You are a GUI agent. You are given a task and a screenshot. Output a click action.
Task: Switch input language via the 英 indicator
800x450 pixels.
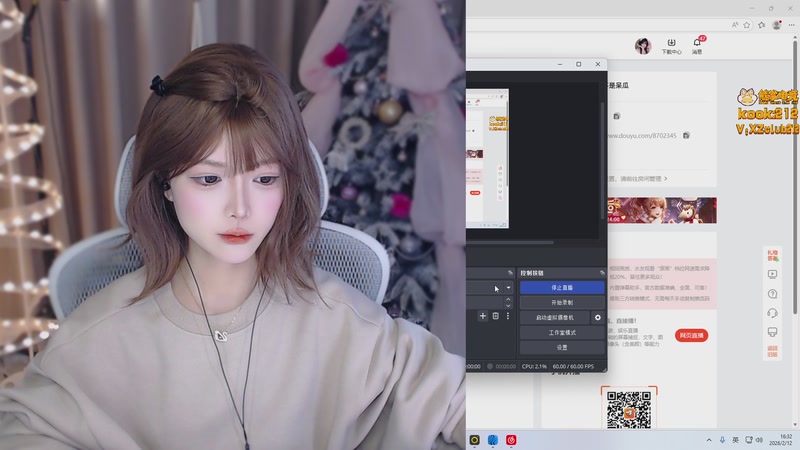coord(735,440)
